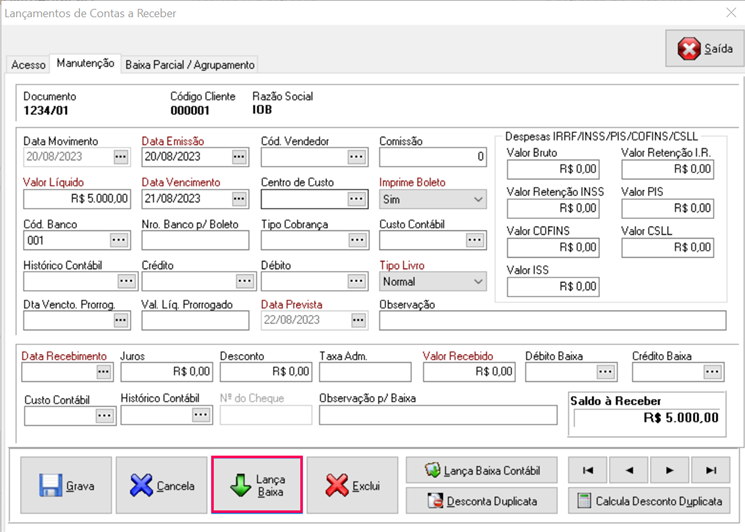Go to the previous record
Image resolution: width=745 pixels, height=532 pixels.
[629, 470]
